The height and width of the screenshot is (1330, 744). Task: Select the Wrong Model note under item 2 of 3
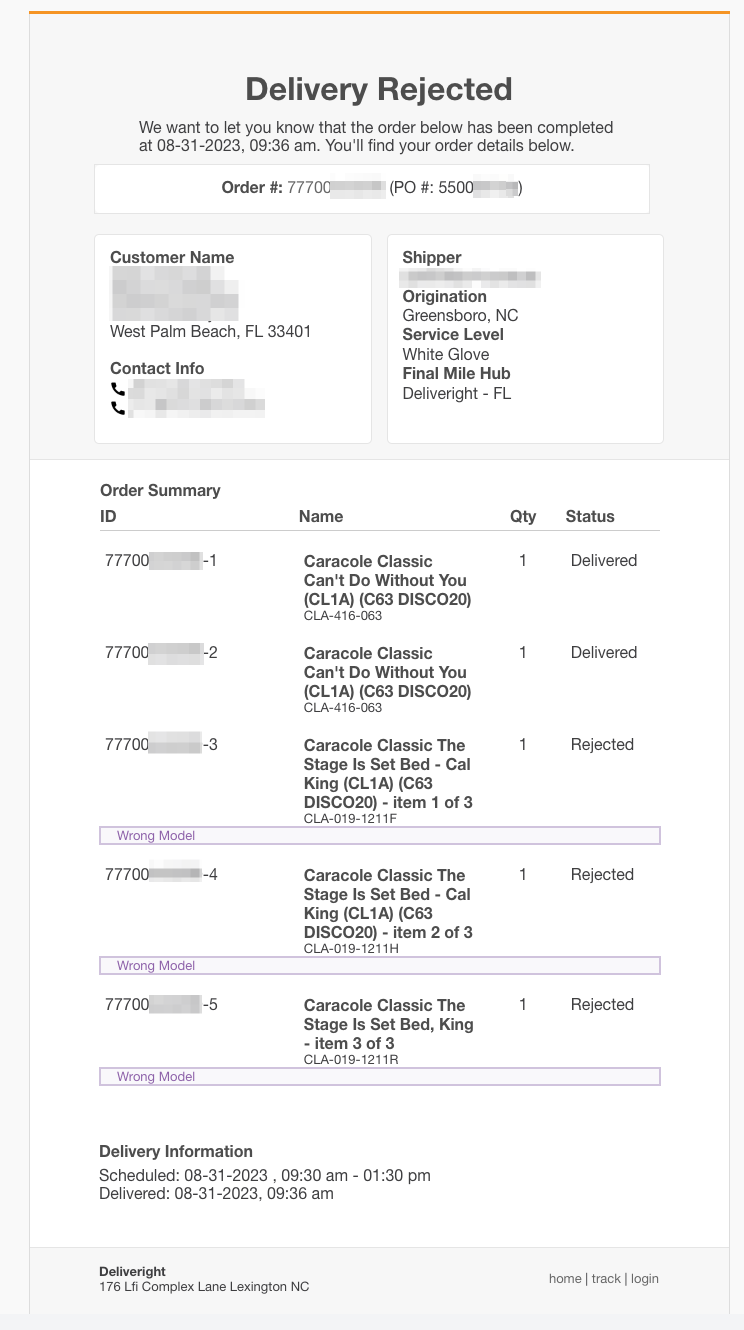pos(380,966)
